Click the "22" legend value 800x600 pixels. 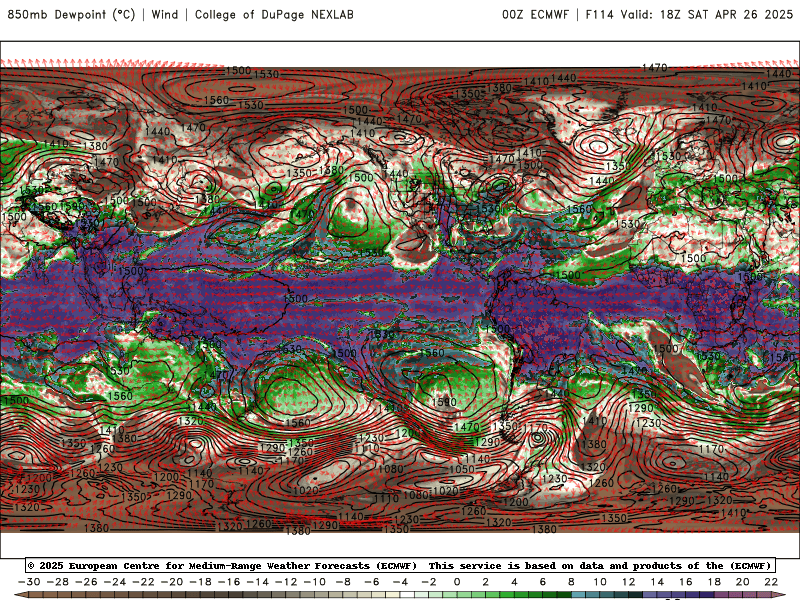tap(771, 582)
